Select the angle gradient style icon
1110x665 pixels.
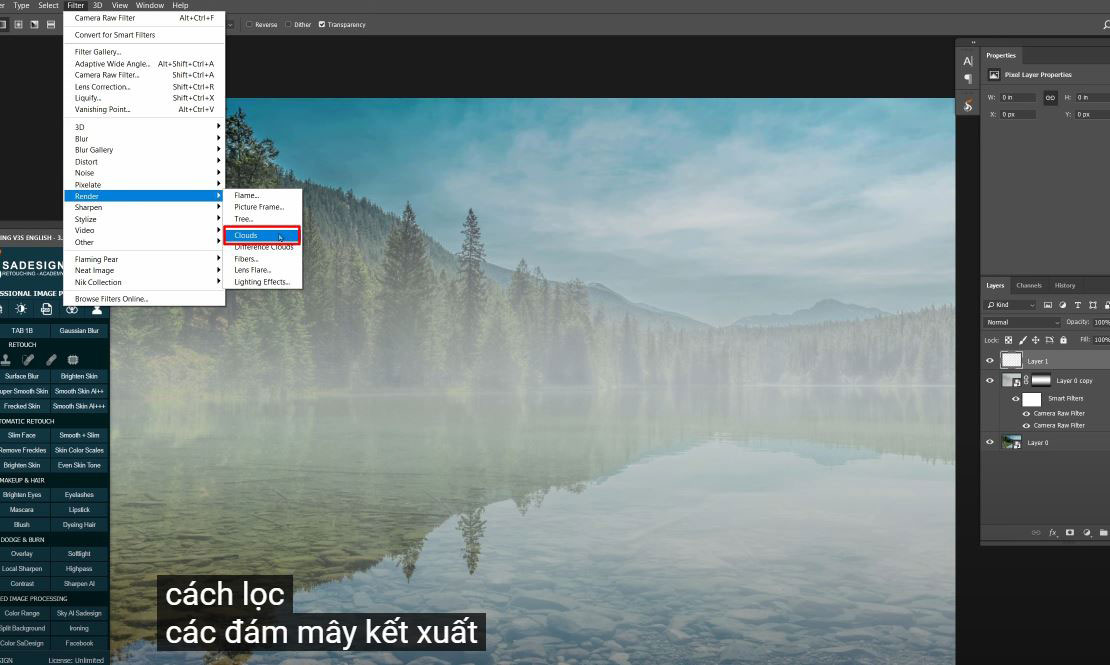pyautogui.click(x=34, y=24)
